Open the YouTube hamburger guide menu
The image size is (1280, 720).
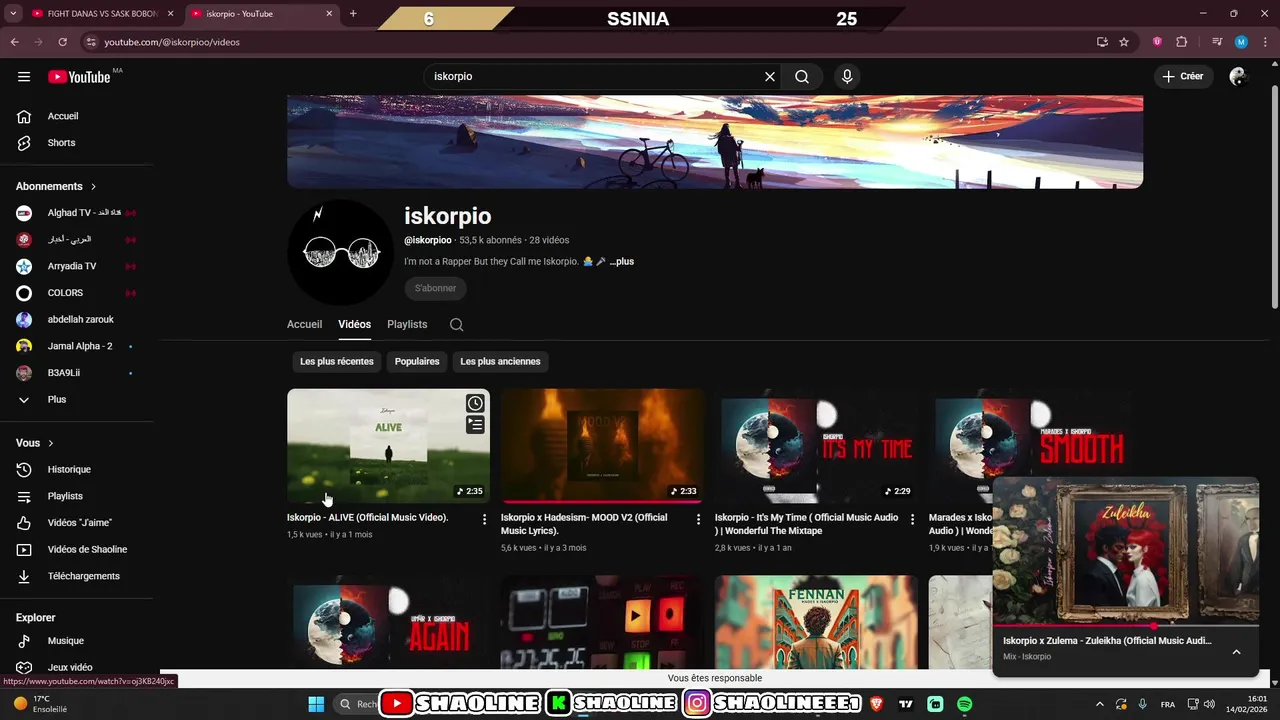tap(24, 77)
